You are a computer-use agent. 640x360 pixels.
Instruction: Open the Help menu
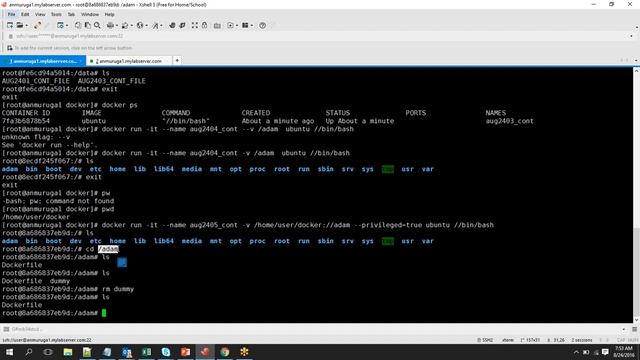pyautogui.click(x=109, y=14)
